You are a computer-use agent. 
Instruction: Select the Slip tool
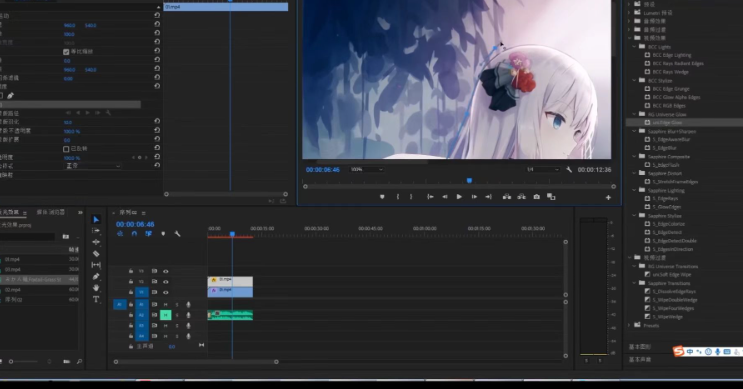point(96,265)
